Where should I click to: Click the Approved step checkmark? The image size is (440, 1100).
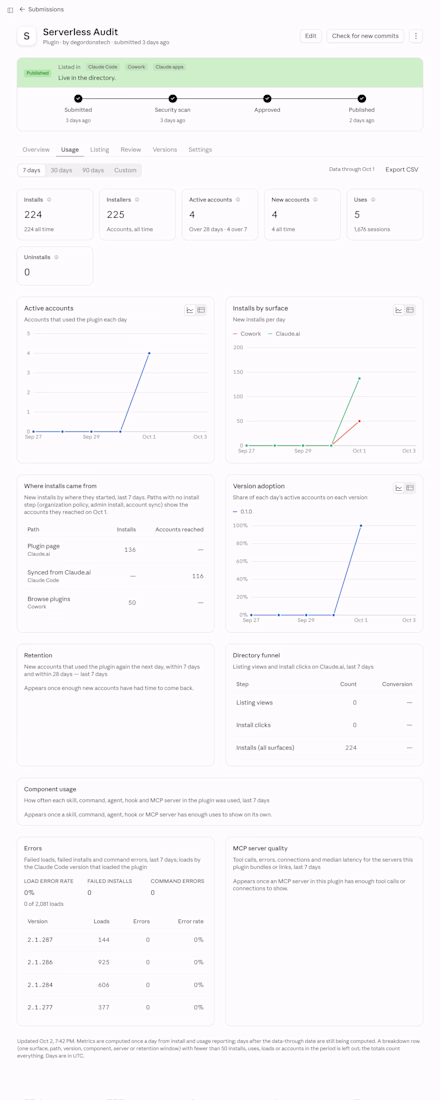267,99
